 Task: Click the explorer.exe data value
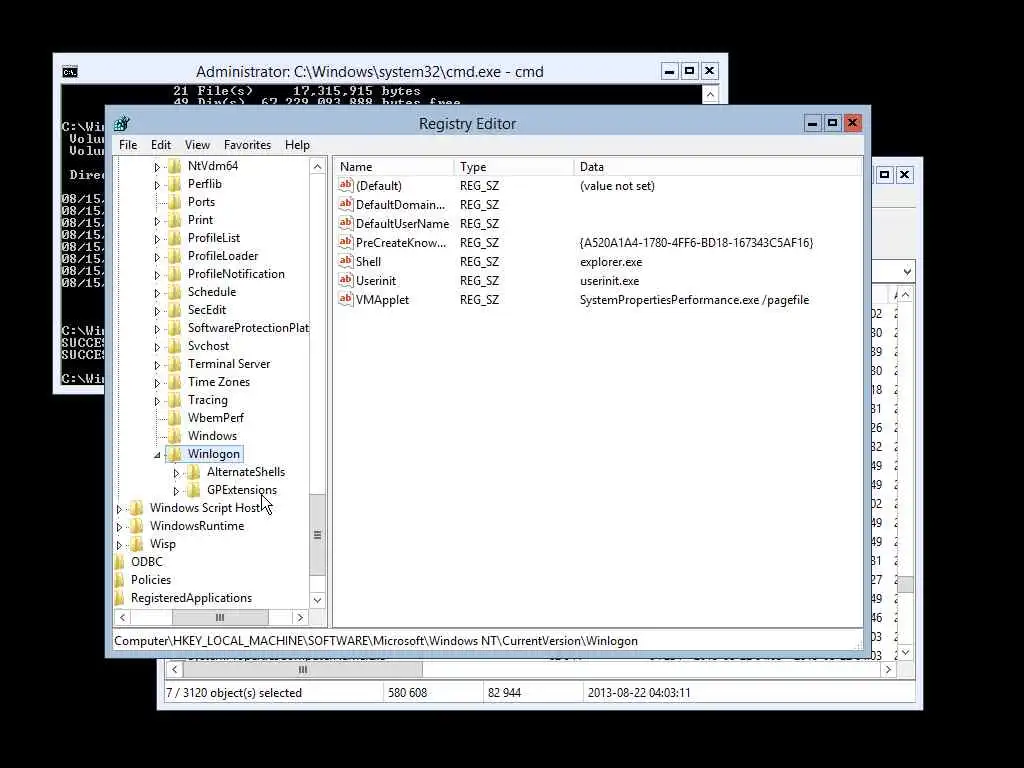(x=611, y=262)
